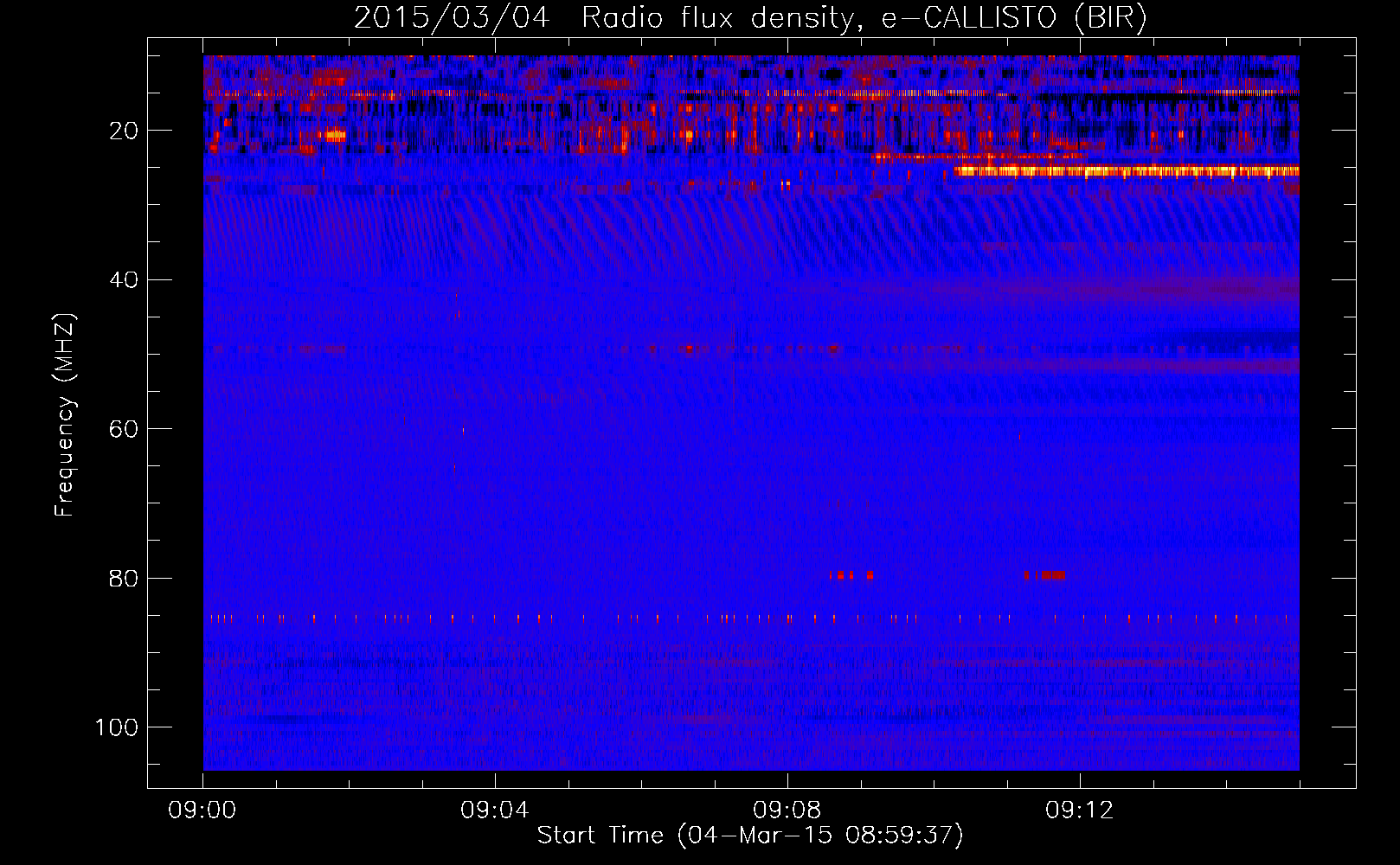Click the frequency tick label "60"
The width and height of the screenshot is (1400, 865).
(x=124, y=429)
